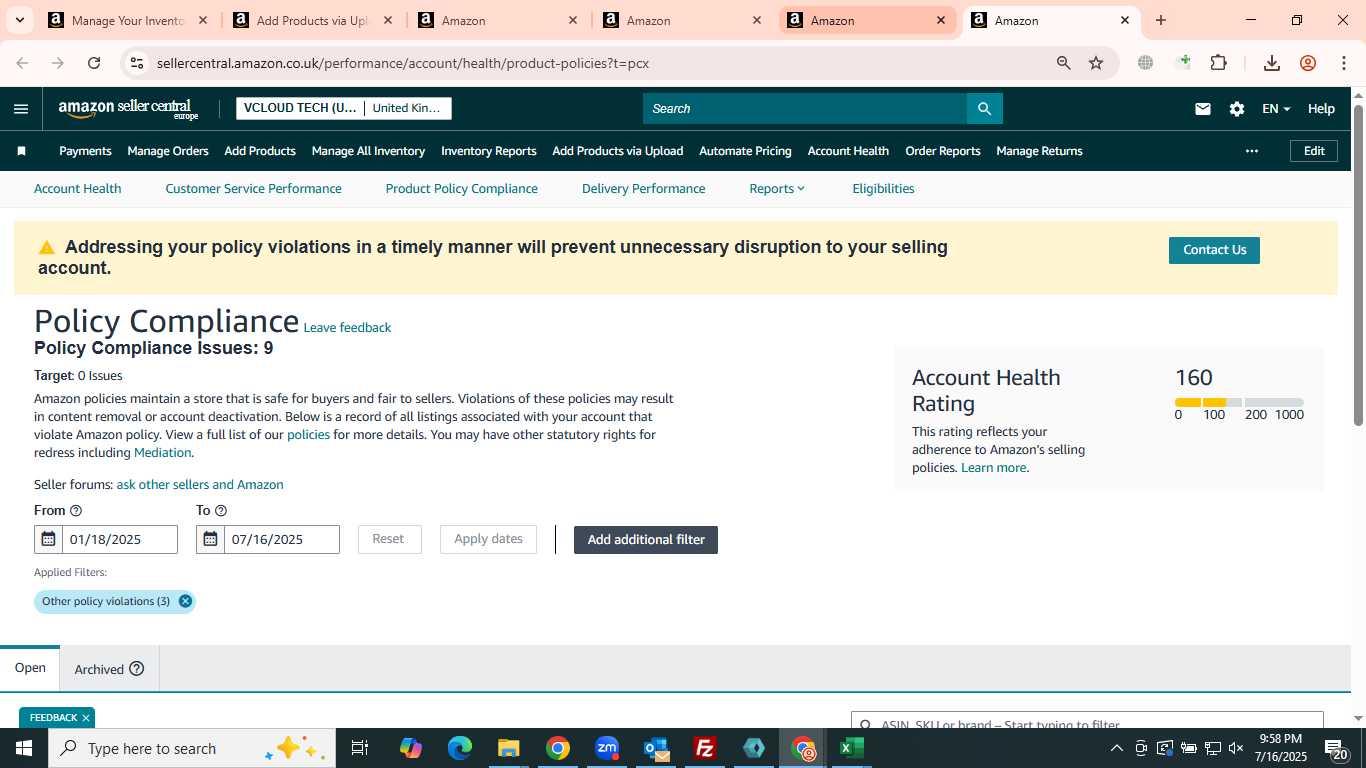1366x768 pixels.
Task: Click the bookmark flag icon in navigation bar
Action: coord(21,151)
